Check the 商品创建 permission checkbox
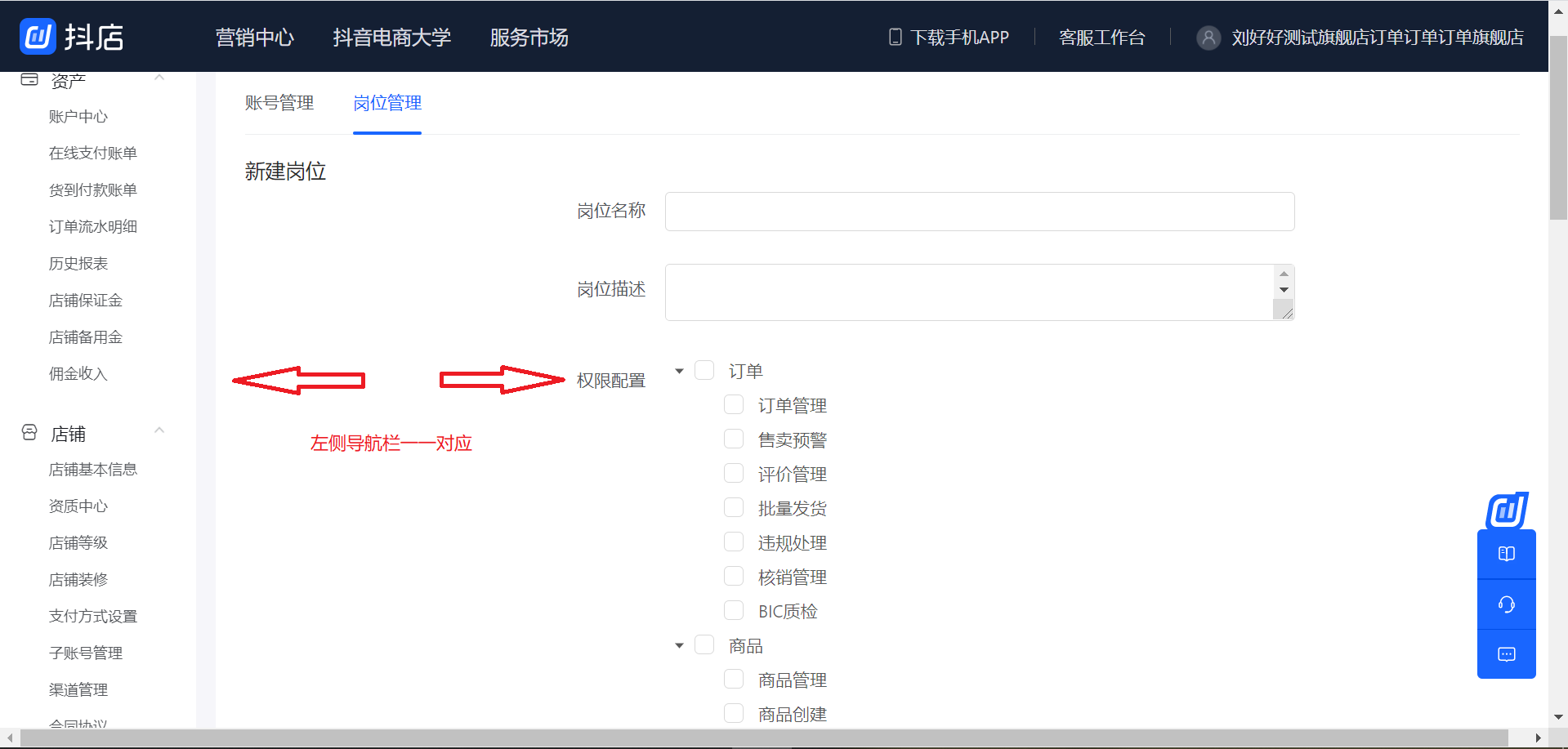The width and height of the screenshot is (1568, 749). pos(734,713)
